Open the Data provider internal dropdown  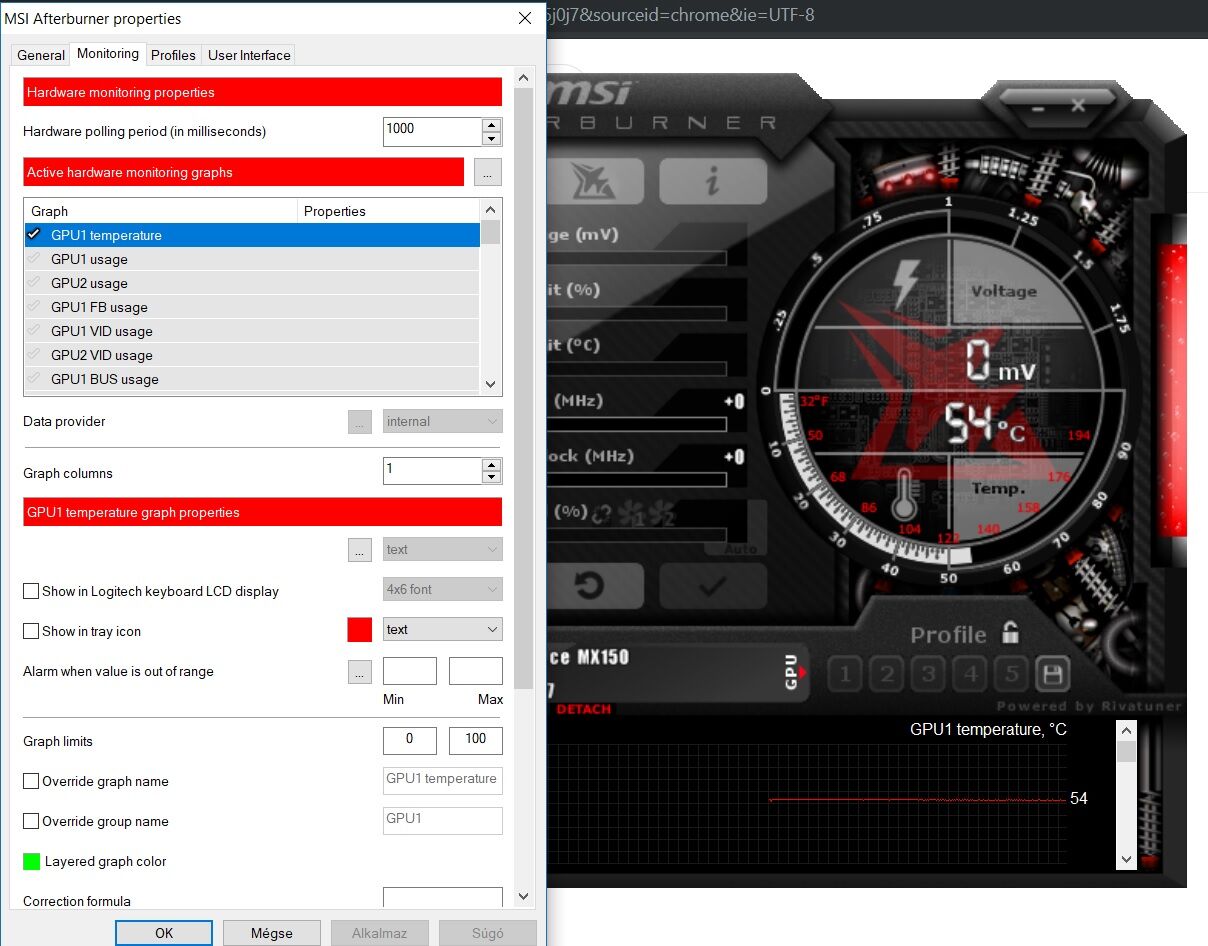442,422
